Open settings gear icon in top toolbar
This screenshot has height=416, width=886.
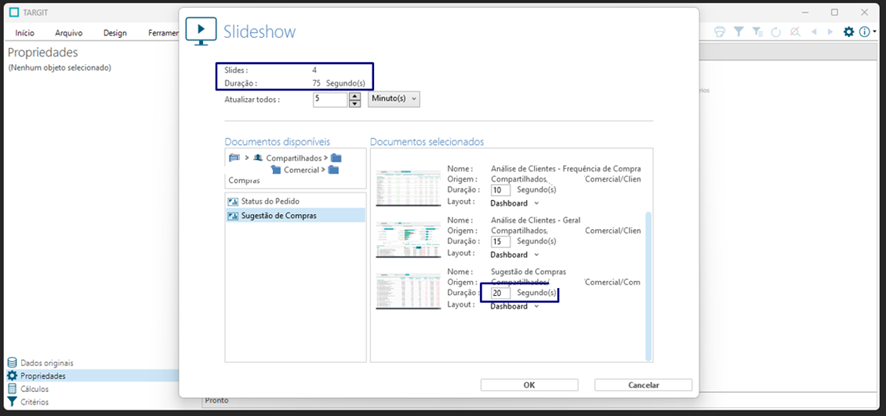pos(849,32)
